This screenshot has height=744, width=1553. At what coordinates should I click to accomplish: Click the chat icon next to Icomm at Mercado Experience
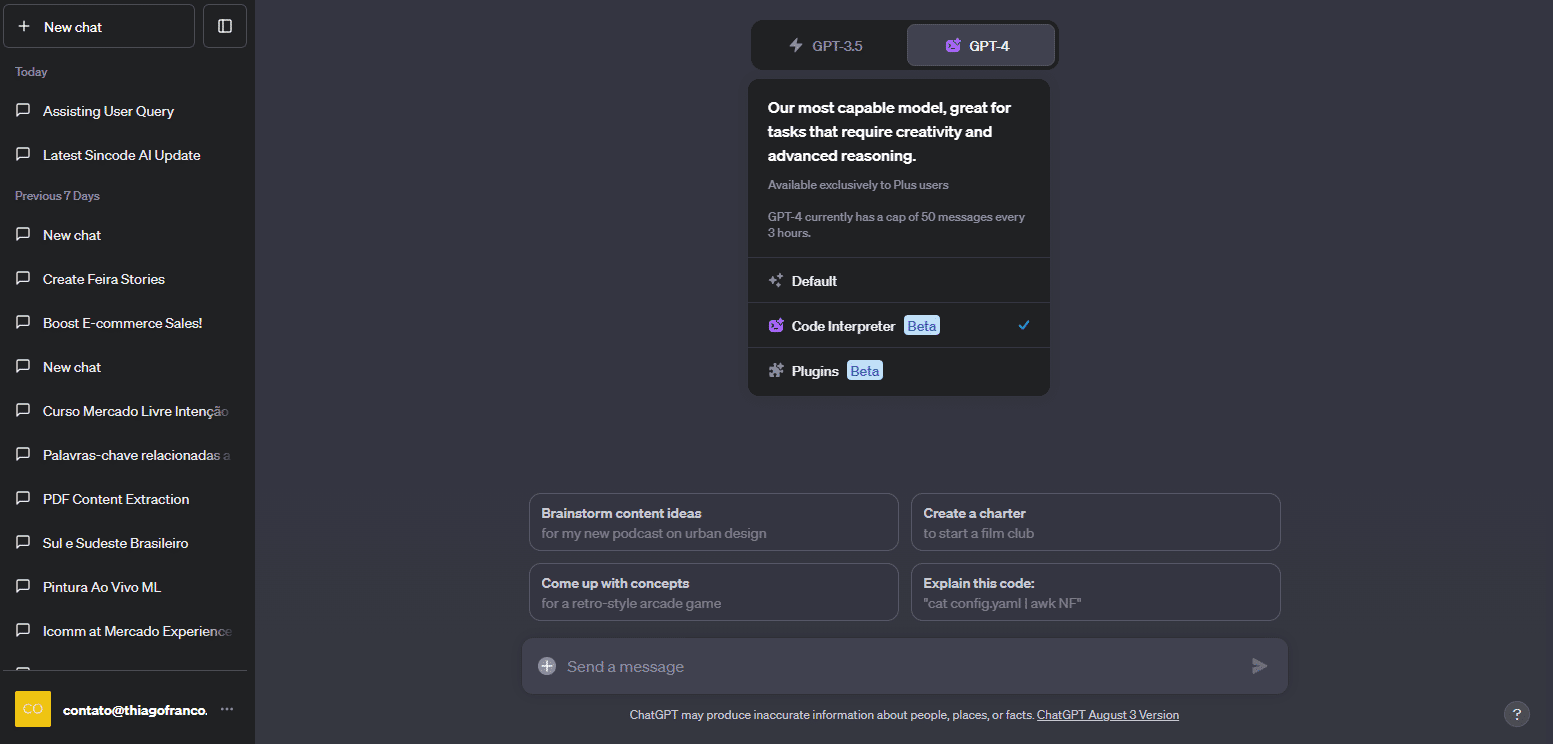(x=23, y=631)
